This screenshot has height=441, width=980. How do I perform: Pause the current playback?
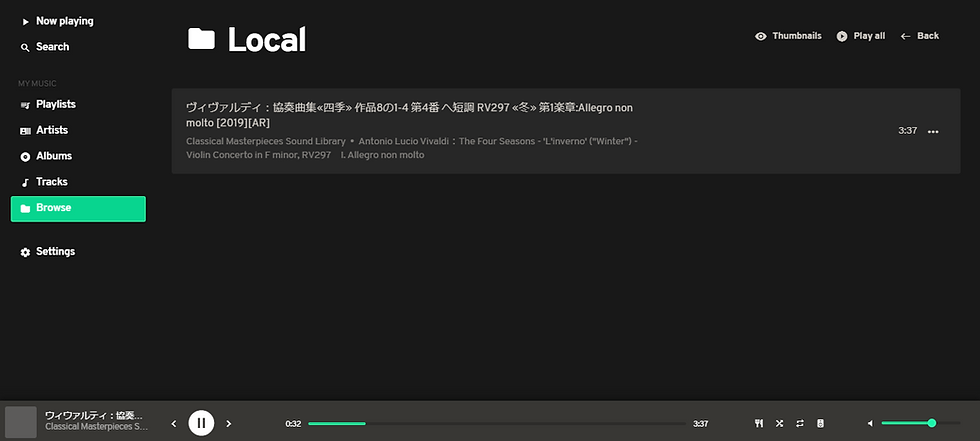click(201, 423)
